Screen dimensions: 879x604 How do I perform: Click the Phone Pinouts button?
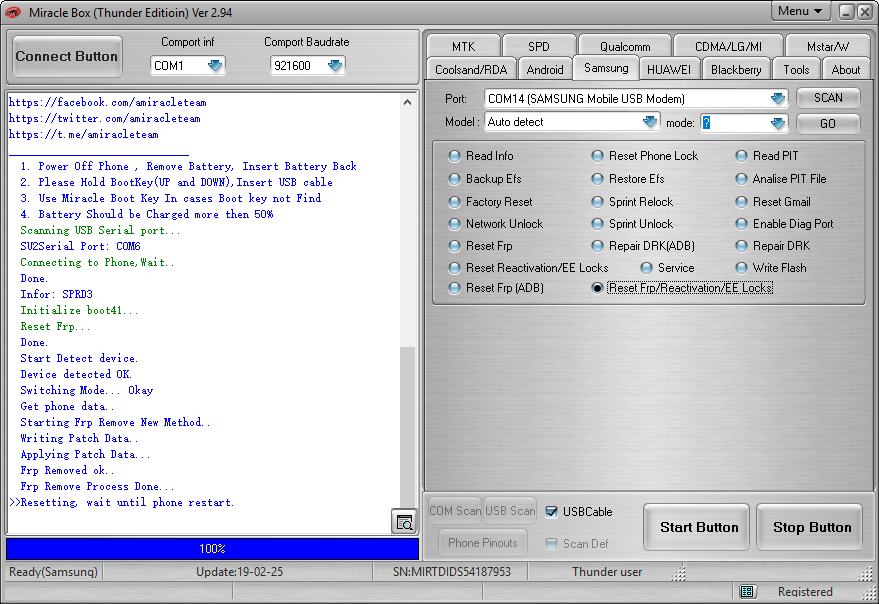[482, 542]
